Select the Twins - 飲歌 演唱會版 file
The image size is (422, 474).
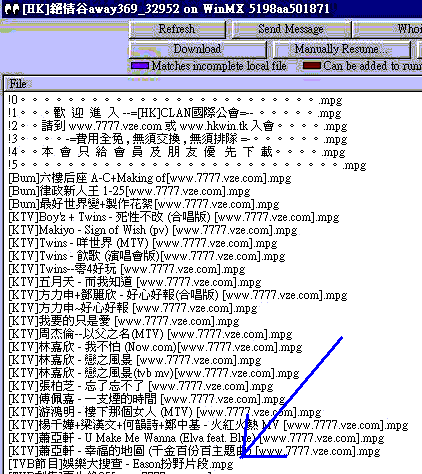pyautogui.click(x=147, y=256)
